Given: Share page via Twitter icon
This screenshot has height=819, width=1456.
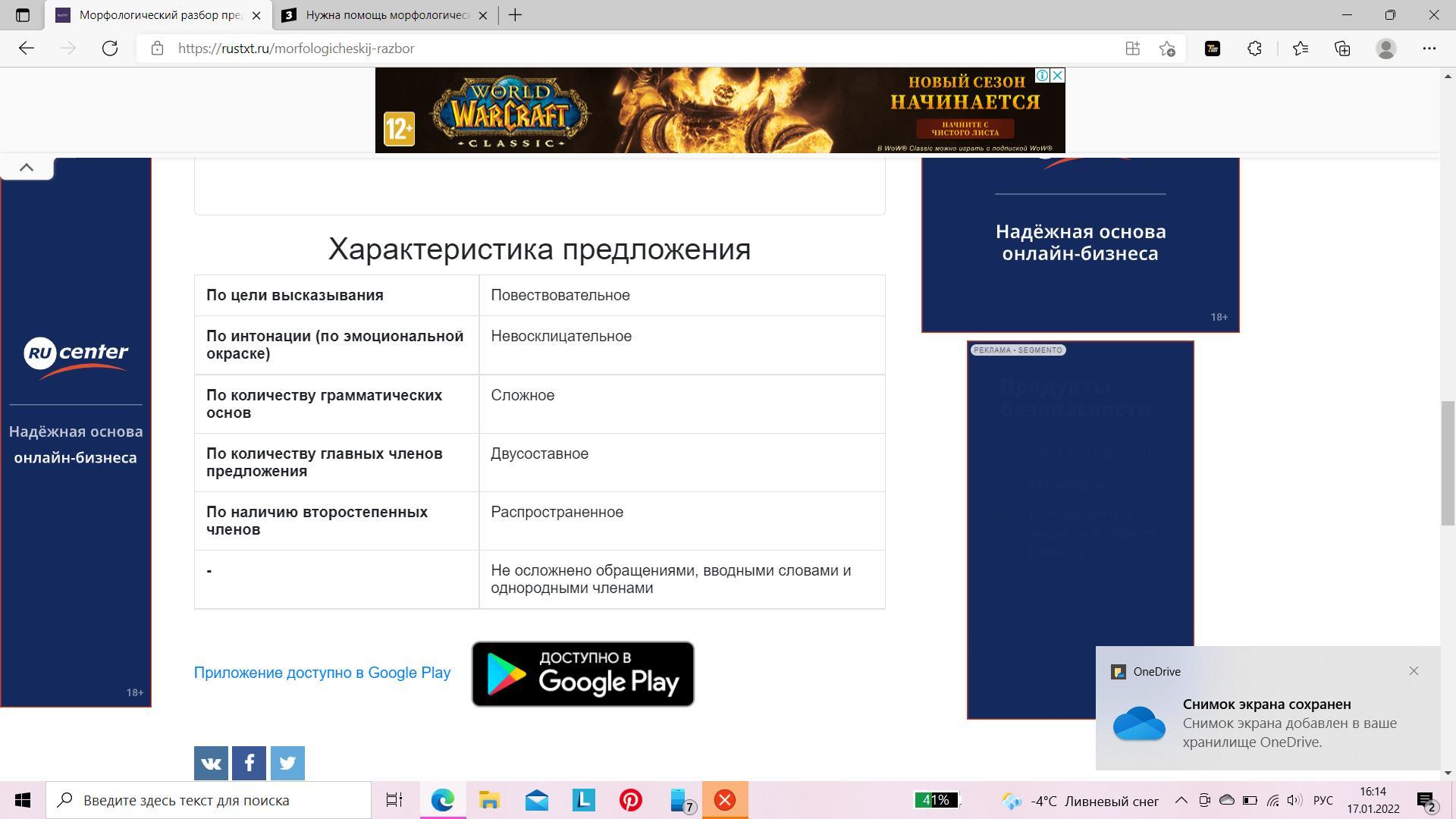Looking at the screenshot, I should point(287,763).
